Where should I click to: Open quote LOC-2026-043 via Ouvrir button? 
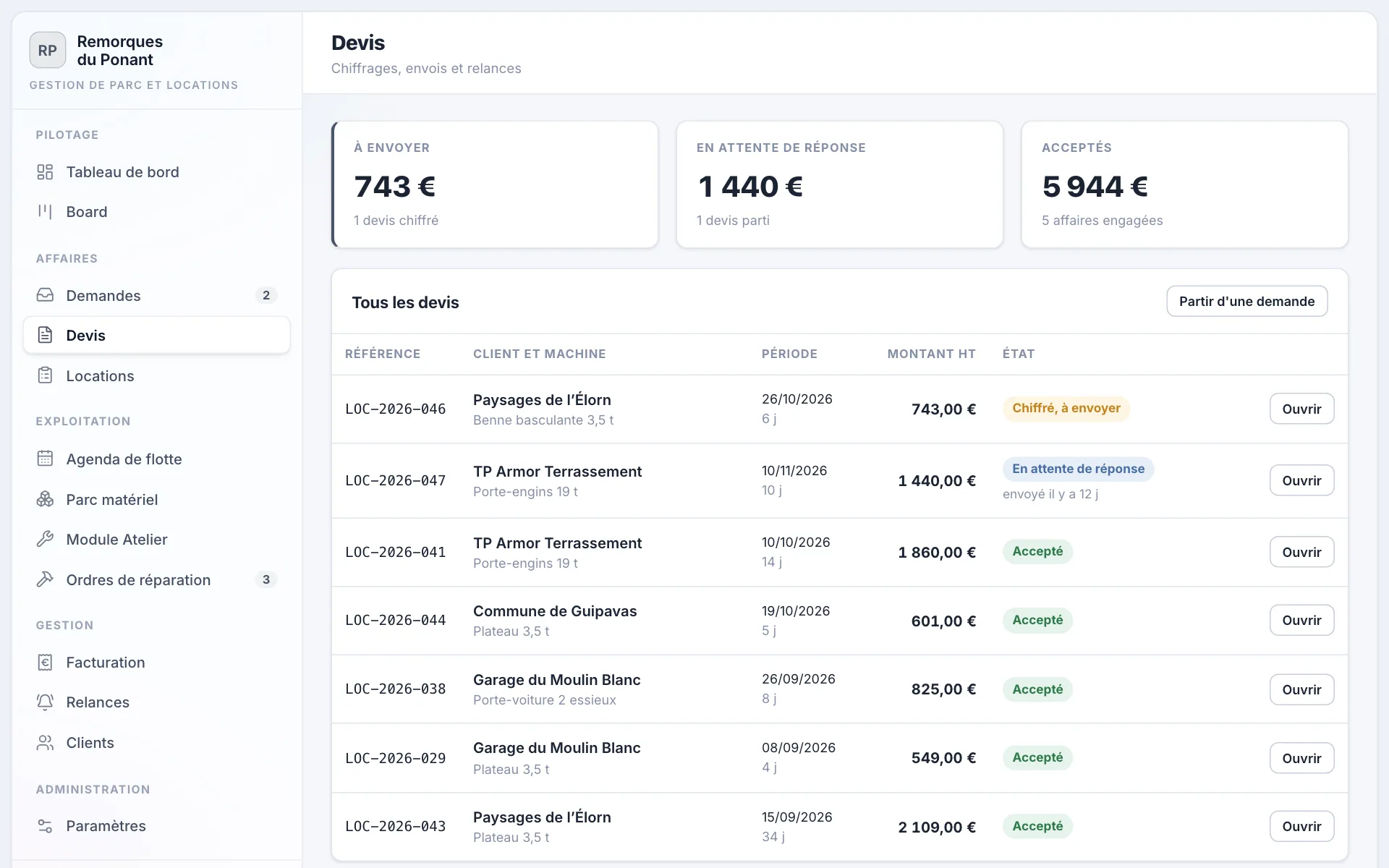pos(1301,826)
